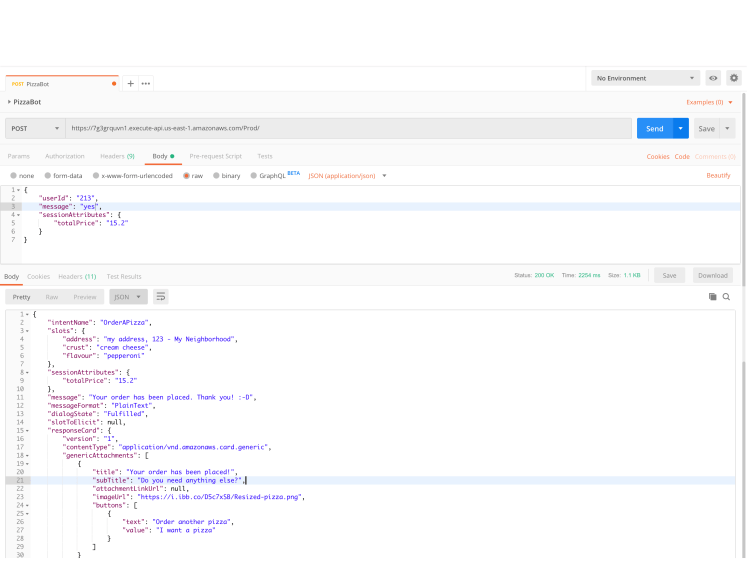Image resolution: width=747 pixels, height=571 pixels.
Task: Open environment quick look eye icon
Action: tap(713, 78)
